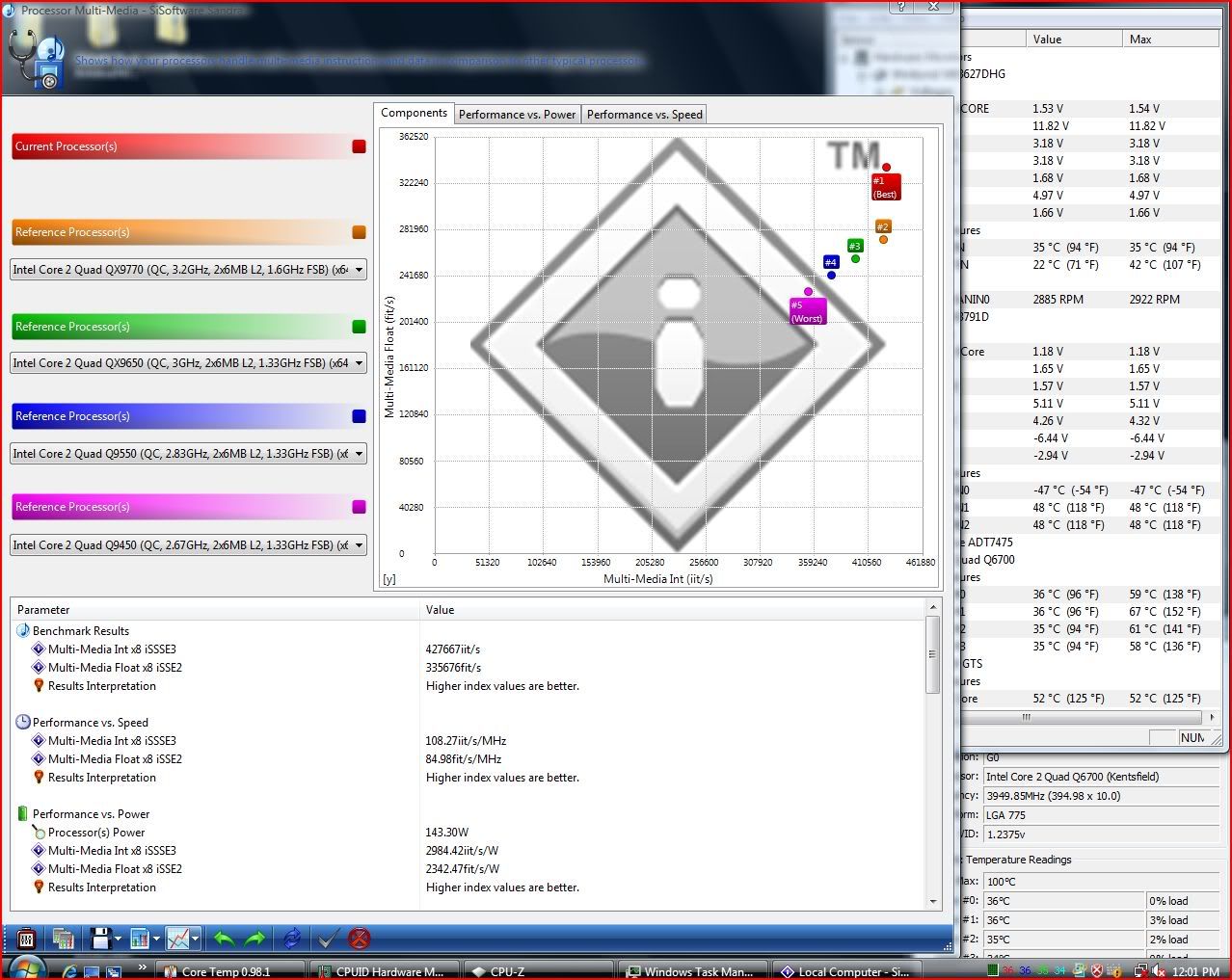Viewport: 1232px width, 980px height.
Task: Click the orange #2 chart marker
Action: tap(882, 227)
